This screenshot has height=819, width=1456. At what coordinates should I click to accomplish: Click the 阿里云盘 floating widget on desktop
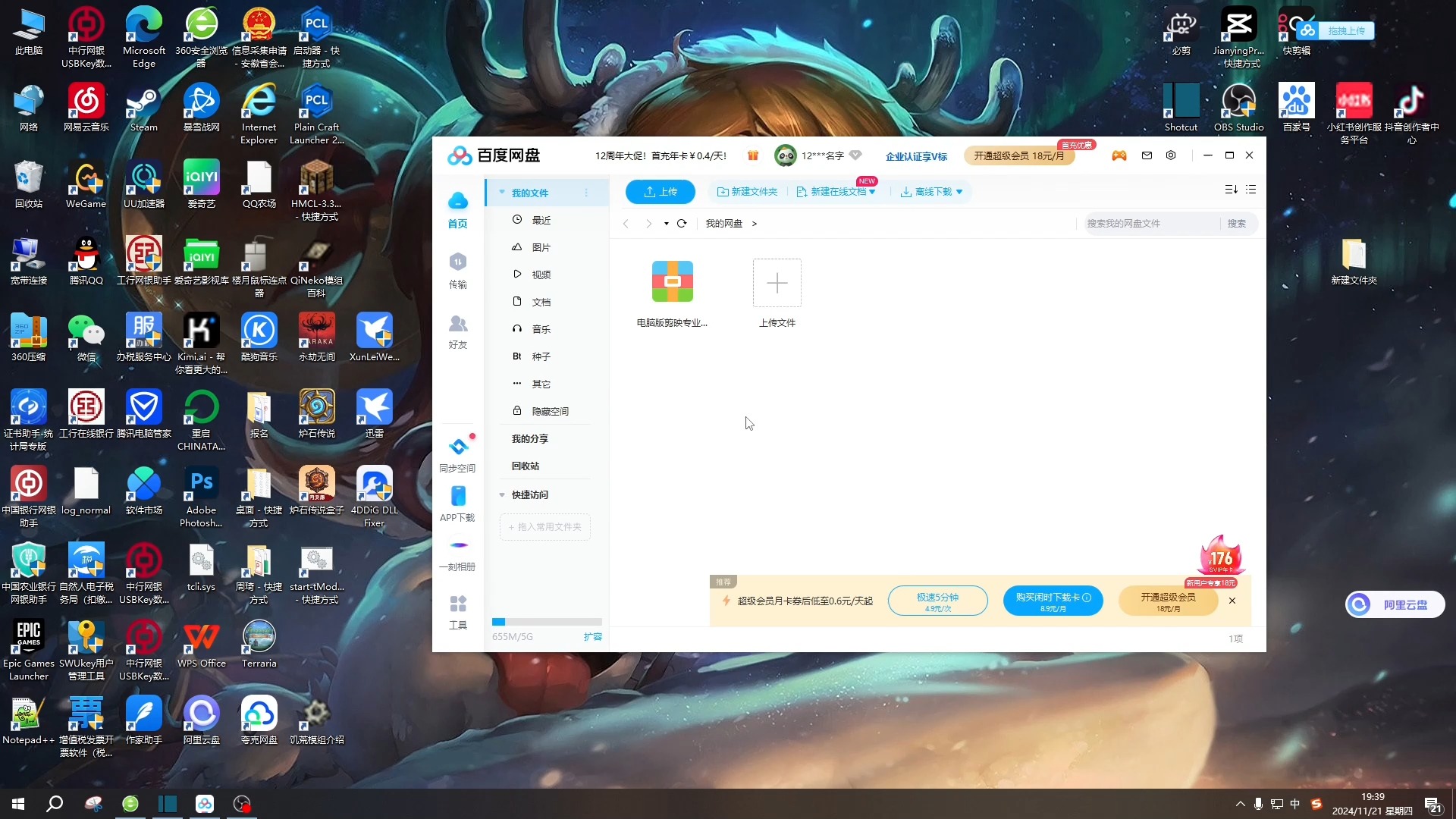[1395, 604]
